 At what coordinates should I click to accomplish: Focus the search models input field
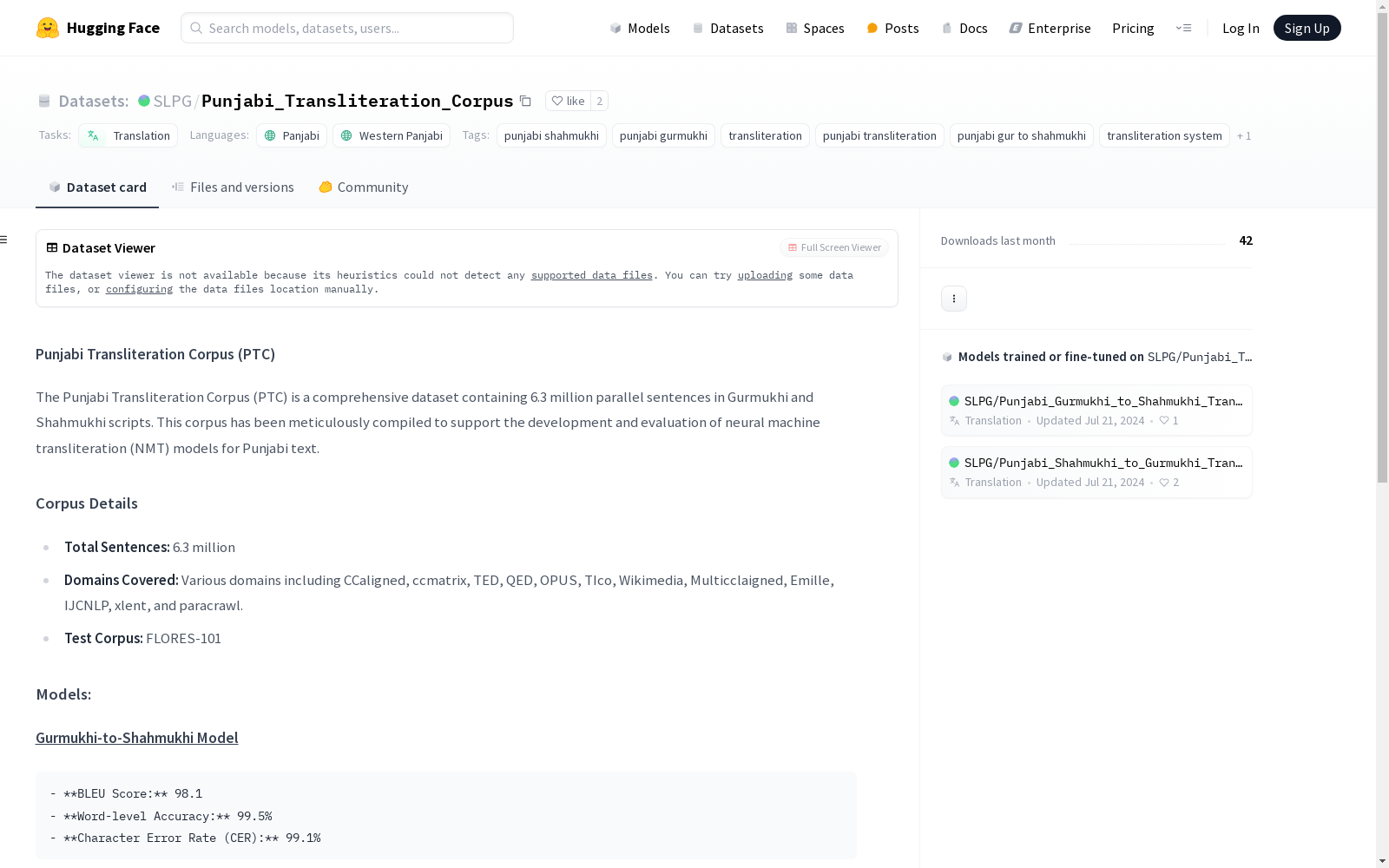(347, 28)
